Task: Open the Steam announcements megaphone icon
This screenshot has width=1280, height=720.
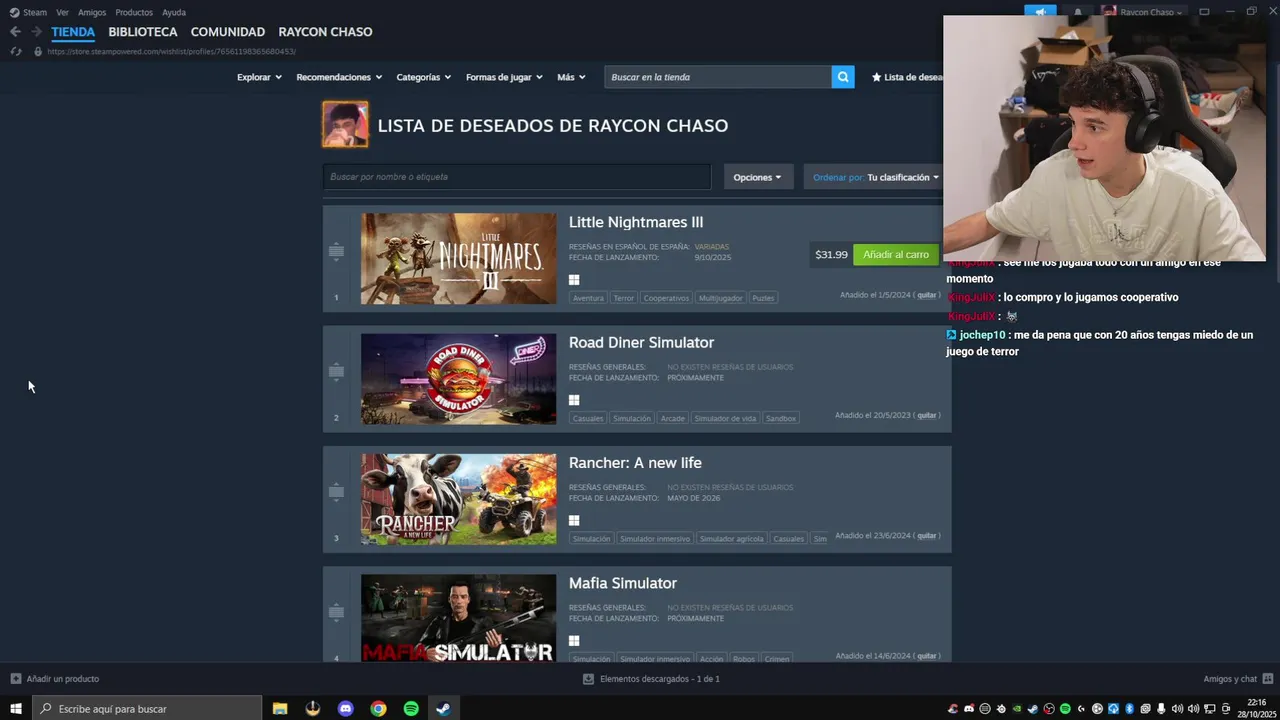Action: tap(1040, 12)
